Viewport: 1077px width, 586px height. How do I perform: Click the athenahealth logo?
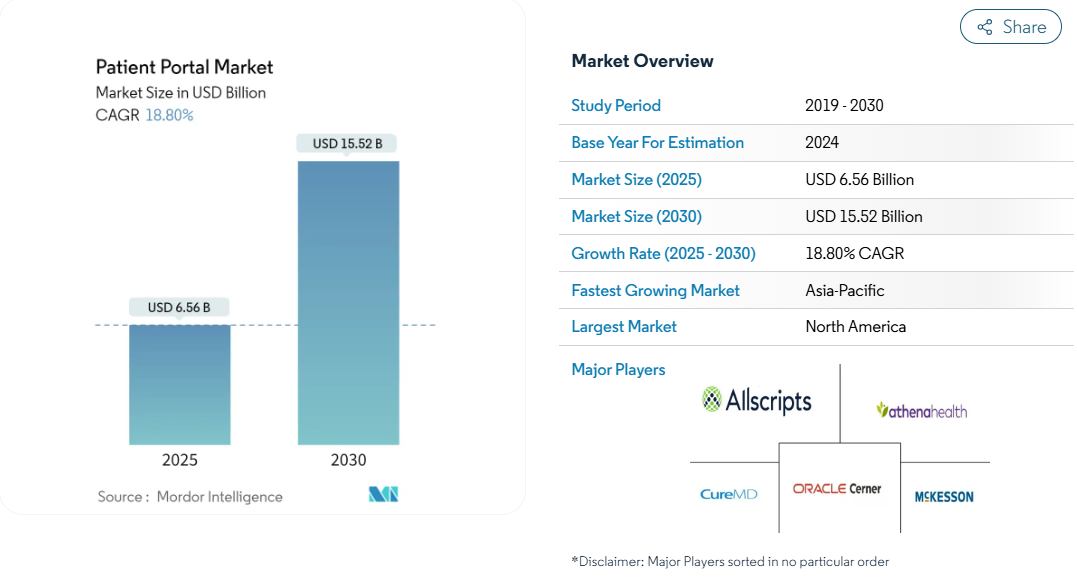coord(922,411)
